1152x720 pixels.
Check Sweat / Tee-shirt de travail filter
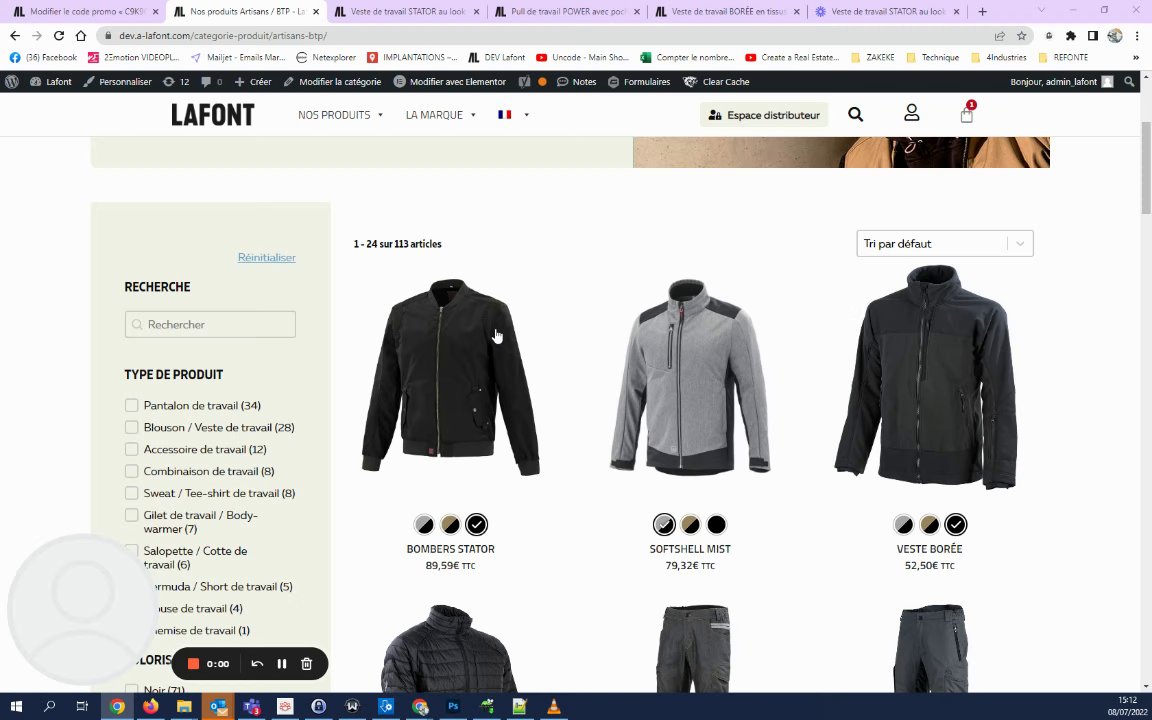click(131, 493)
